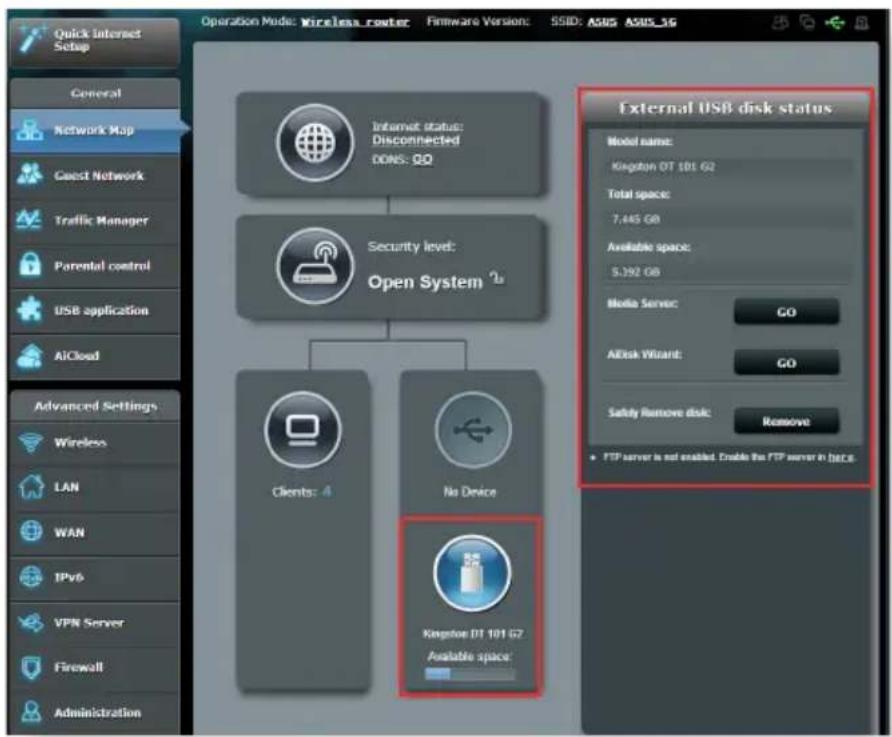Click the Open System security level text
Viewport: 892px width, 737px height.
pos(425,282)
